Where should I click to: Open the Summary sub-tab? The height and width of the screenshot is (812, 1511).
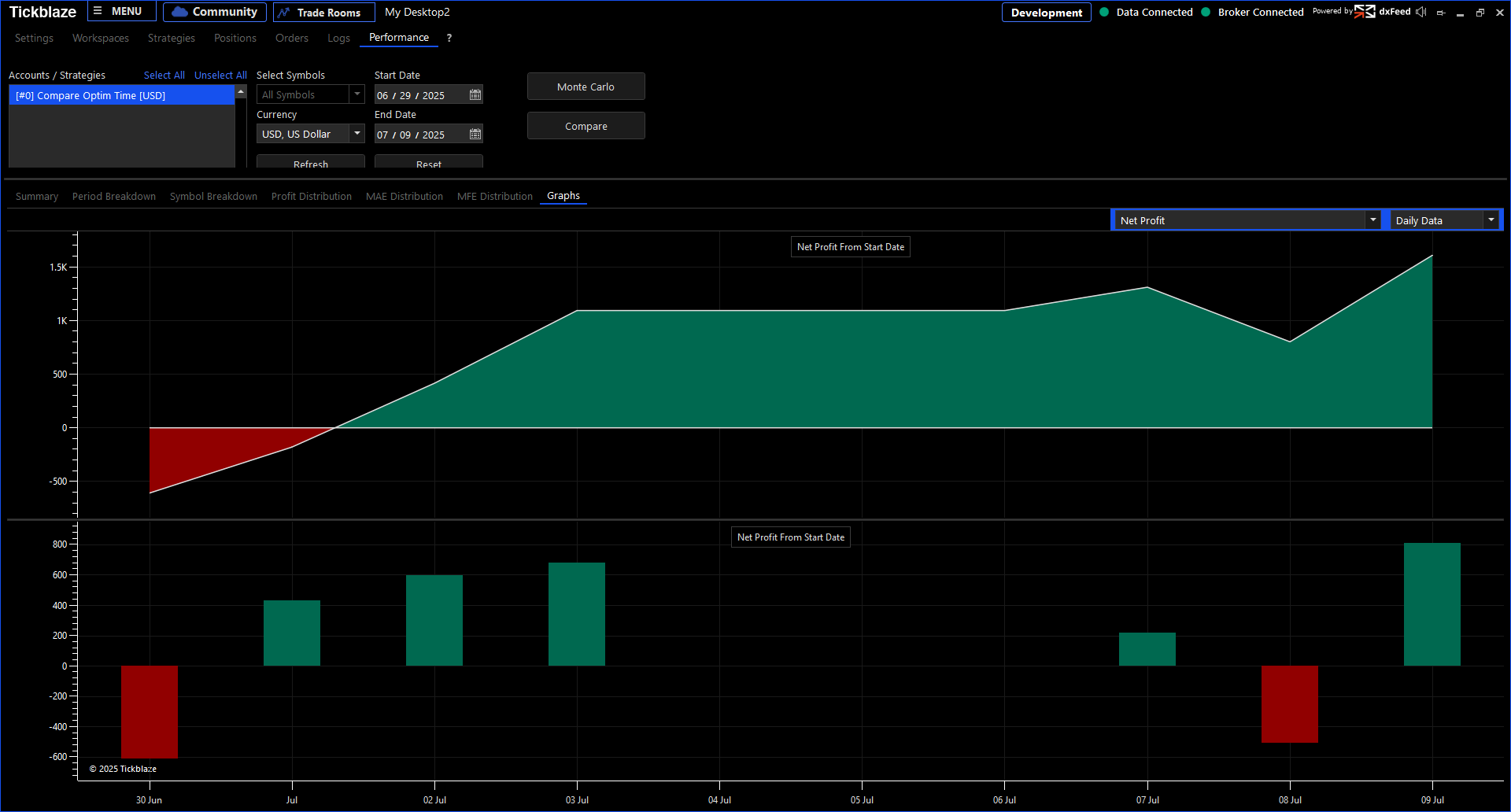click(37, 197)
